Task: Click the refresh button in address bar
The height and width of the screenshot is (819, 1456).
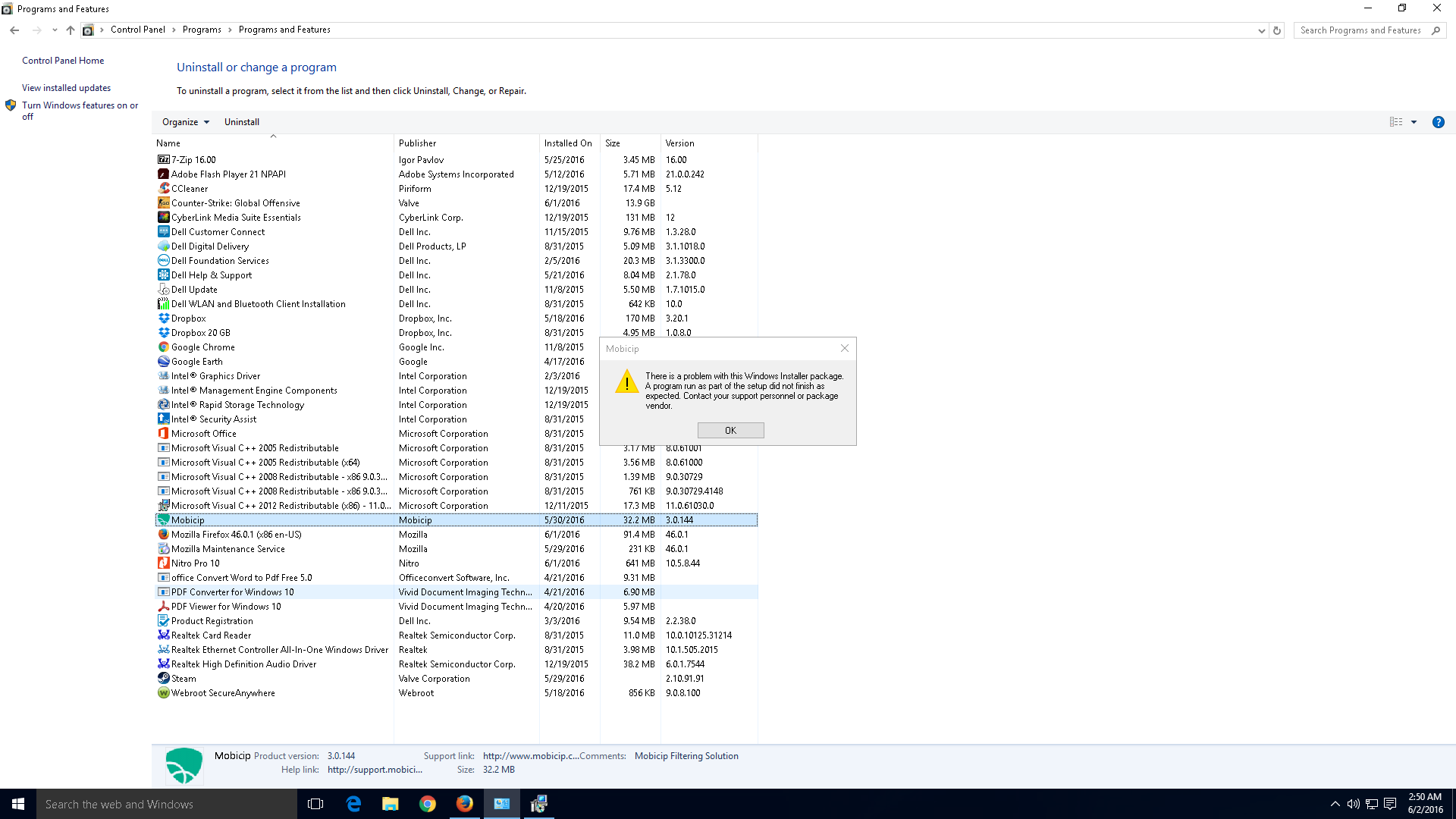Action: coord(1277,30)
